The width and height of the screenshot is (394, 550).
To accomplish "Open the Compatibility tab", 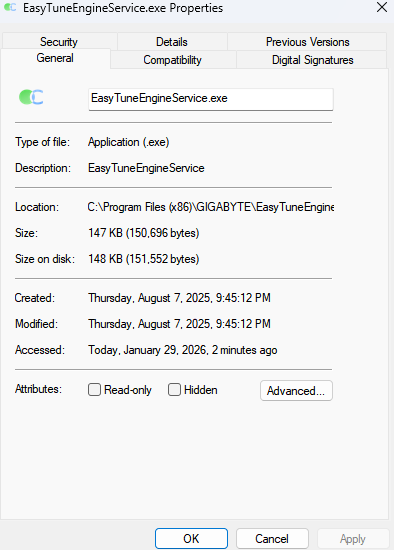I will (x=173, y=60).
